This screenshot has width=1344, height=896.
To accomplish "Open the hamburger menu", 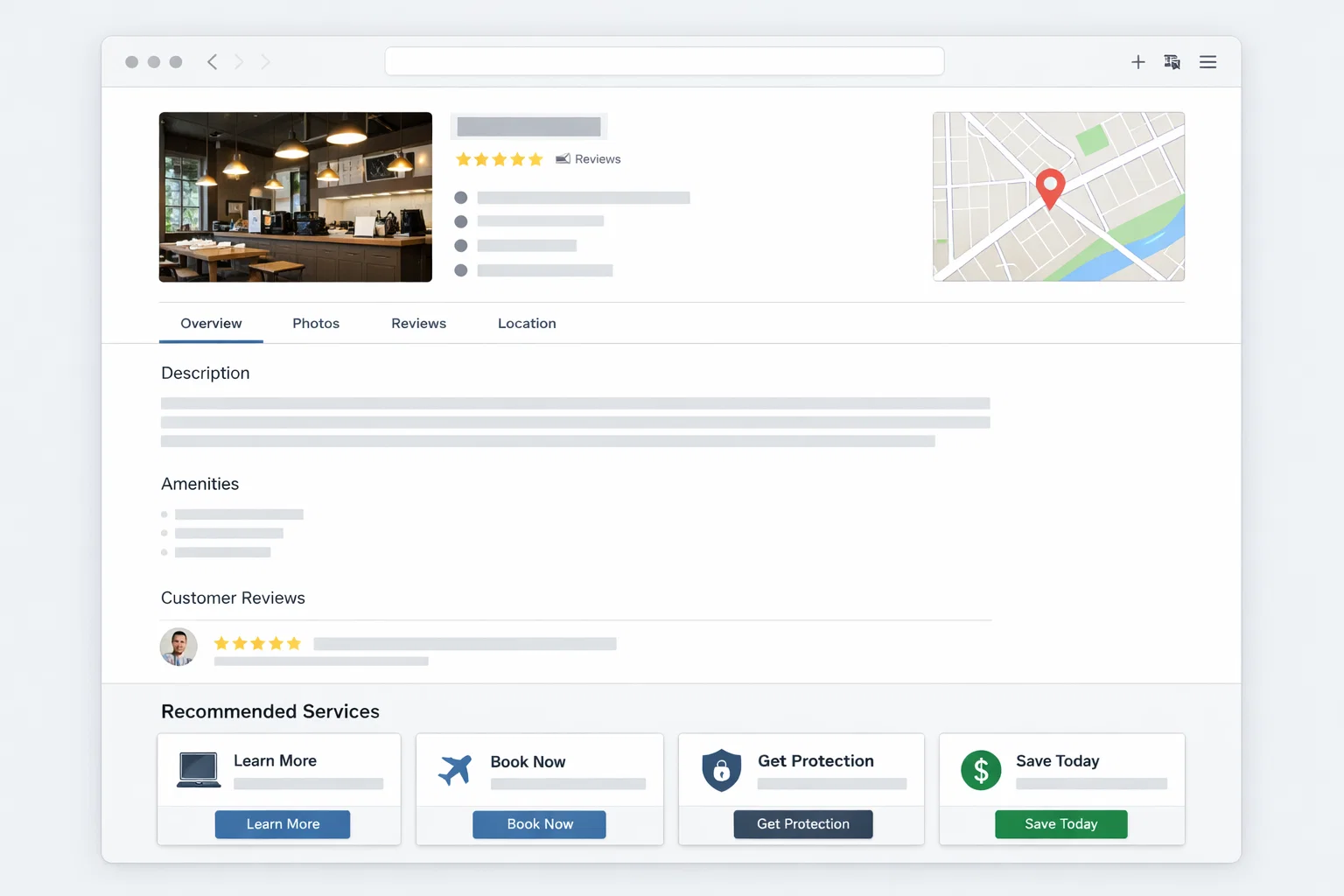I will [1207, 62].
